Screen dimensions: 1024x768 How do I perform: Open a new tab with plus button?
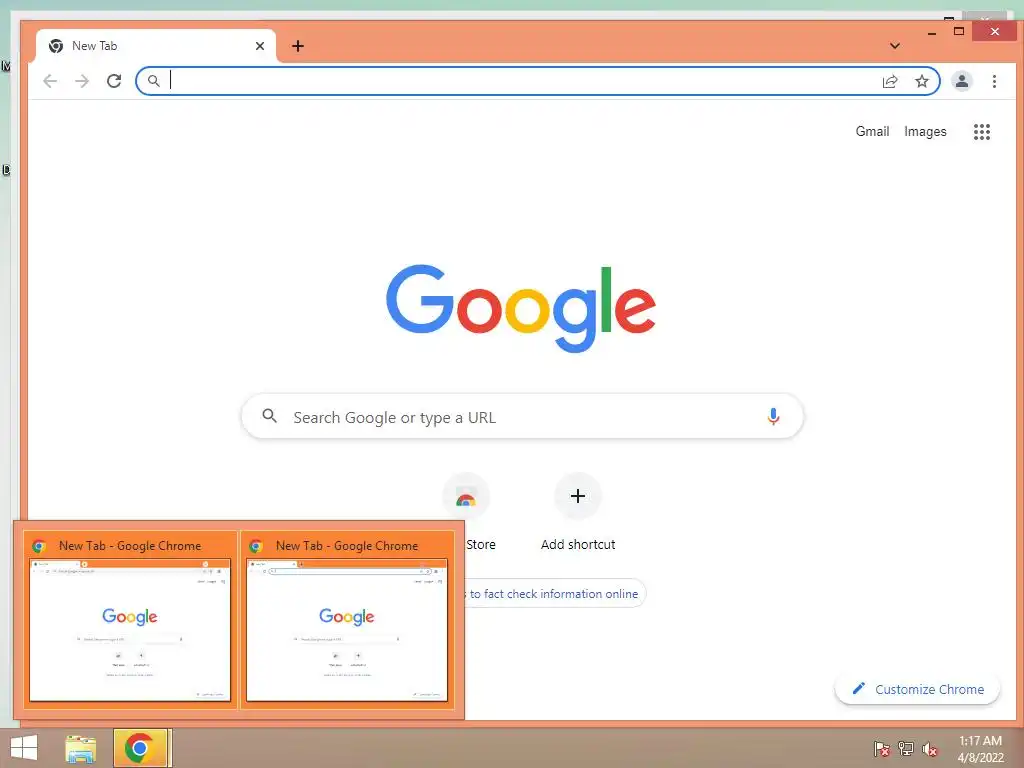tap(298, 46)
